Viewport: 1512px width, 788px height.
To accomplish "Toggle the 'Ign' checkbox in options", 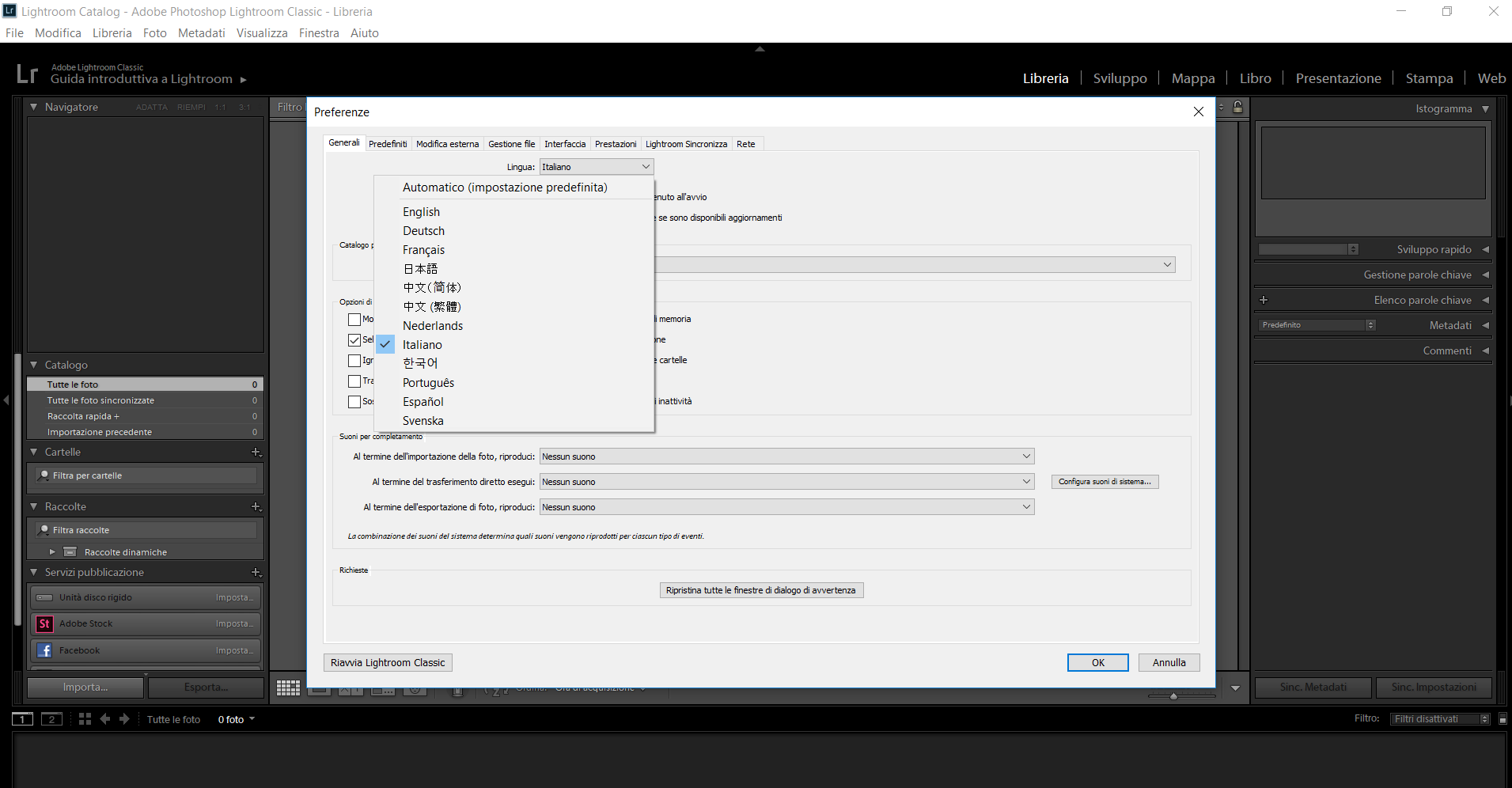I will coord(354,361).
